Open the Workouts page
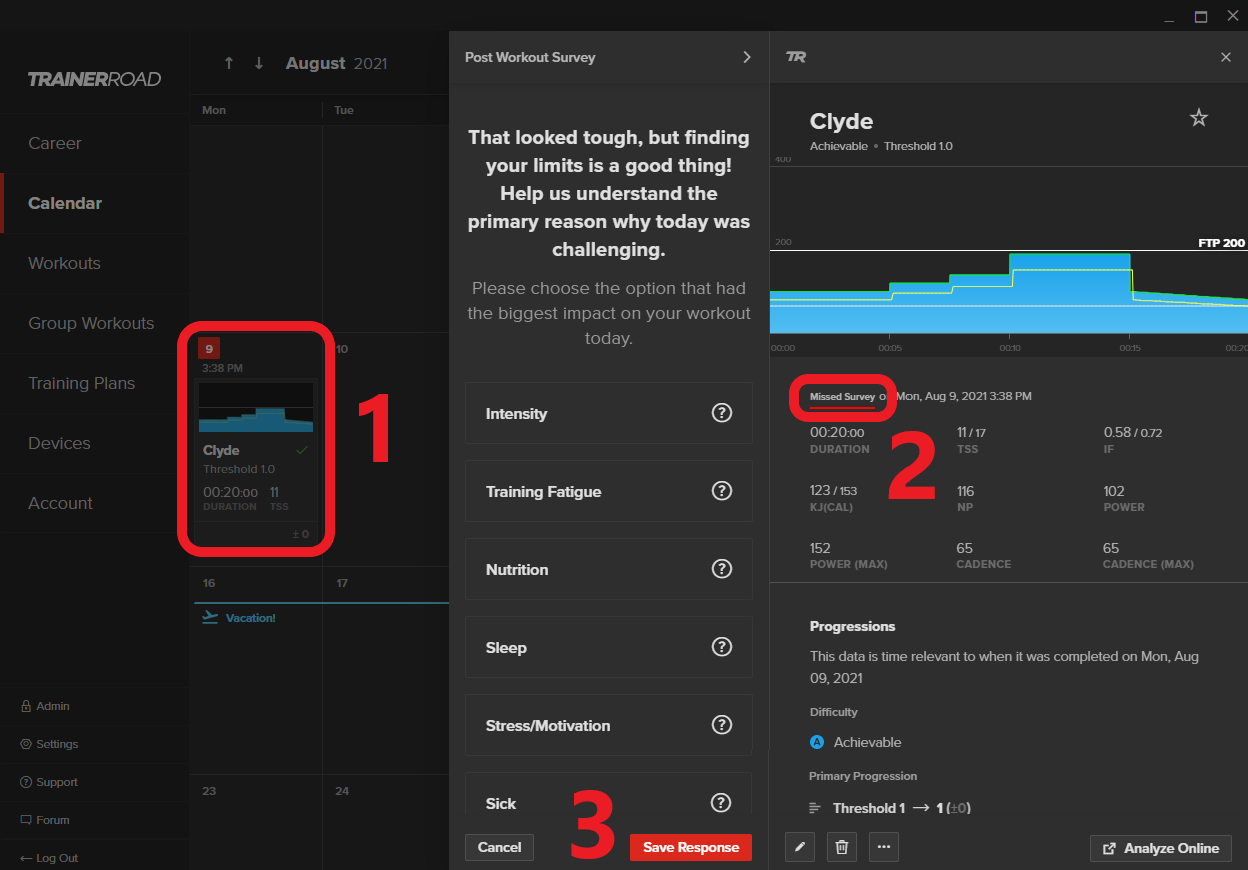1248x870 pixels. click(64, 263)
